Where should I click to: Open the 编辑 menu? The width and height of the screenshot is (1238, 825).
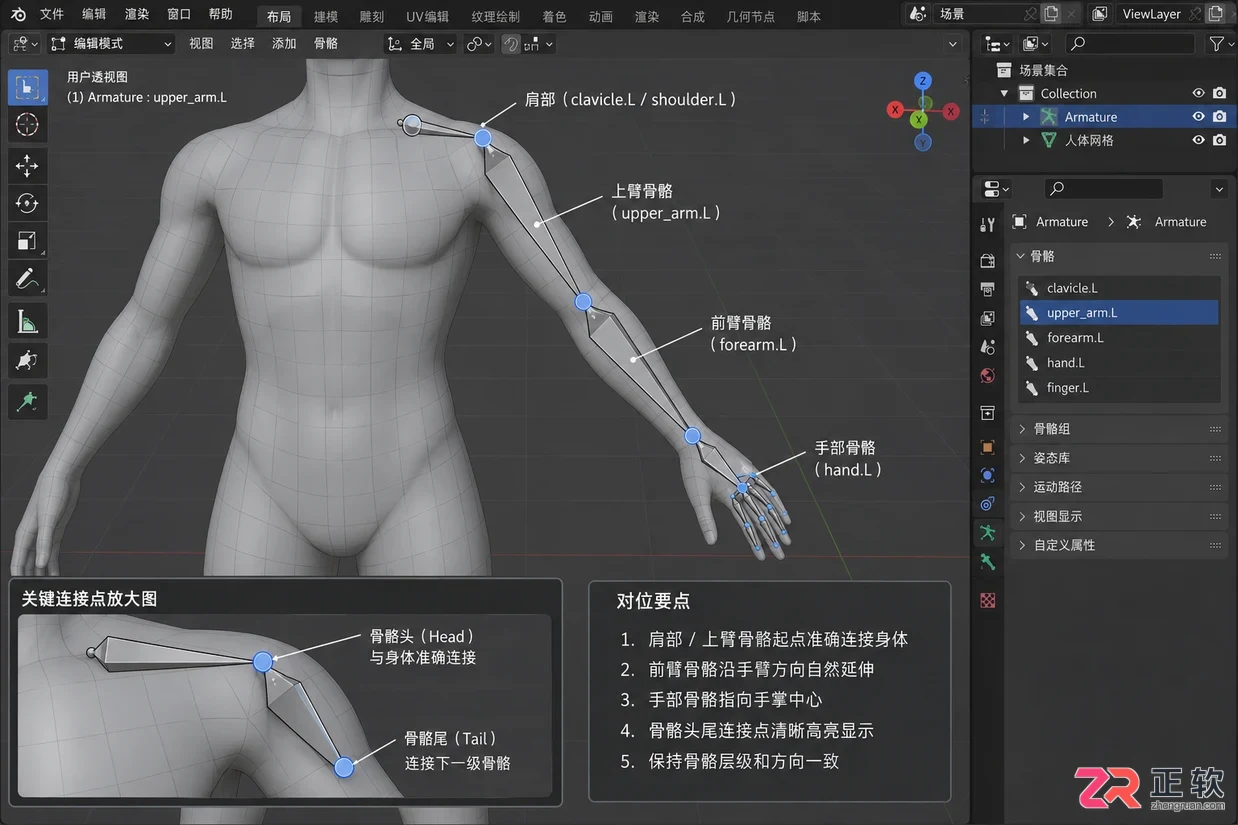coord(94,14)
